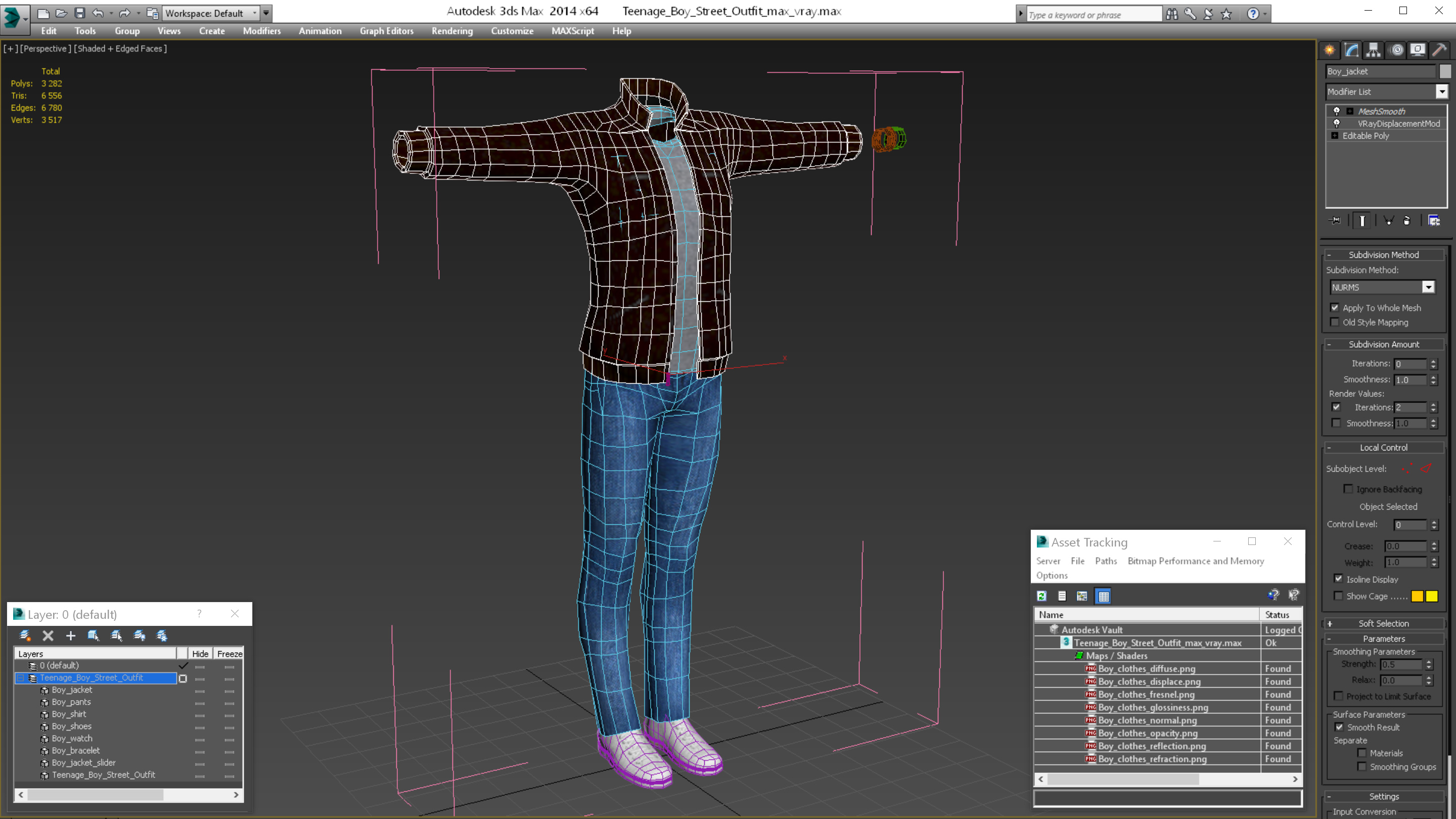Screen dimensions: 1456x819
Task: Toggle Isoline Display checkbox
Action: (x=1338, y=579)
